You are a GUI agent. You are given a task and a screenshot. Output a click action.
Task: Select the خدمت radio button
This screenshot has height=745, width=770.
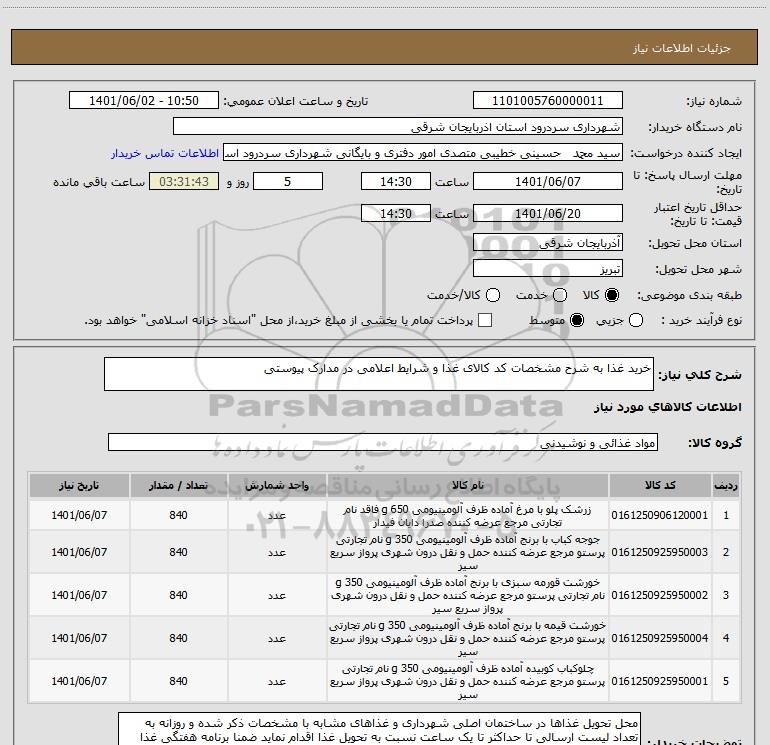point(560,295)
